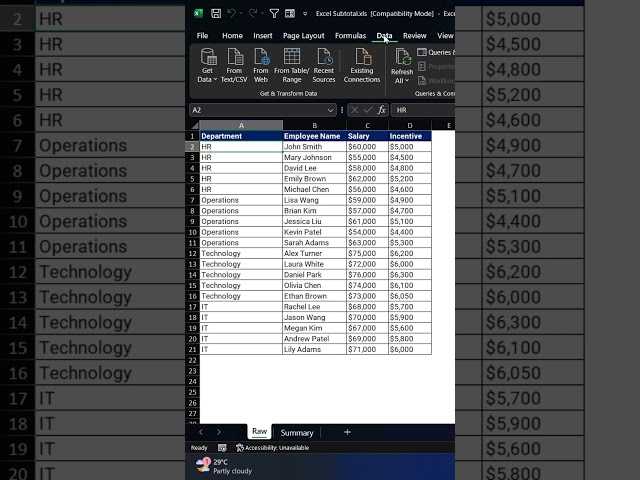Image resolution: width=640 pixels, height=480 pixels.
Task: Switch to the Insert tab
Action: [x=262, y=36]
